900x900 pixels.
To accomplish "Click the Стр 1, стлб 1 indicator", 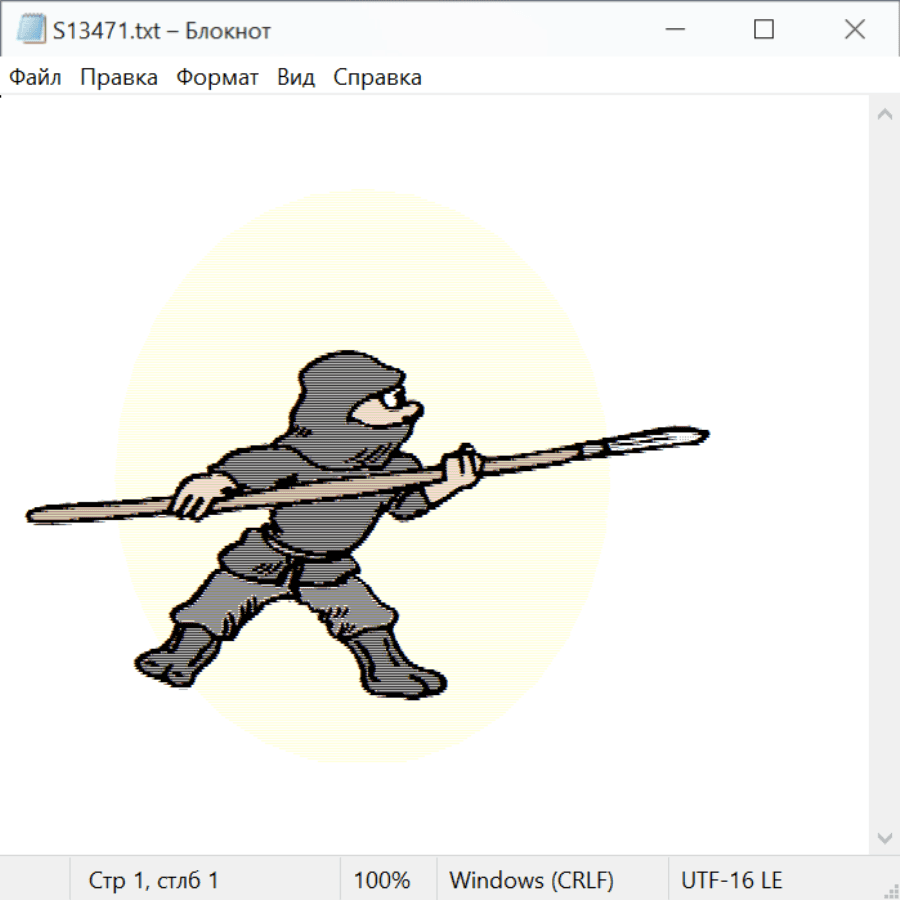I will [154, 881].
